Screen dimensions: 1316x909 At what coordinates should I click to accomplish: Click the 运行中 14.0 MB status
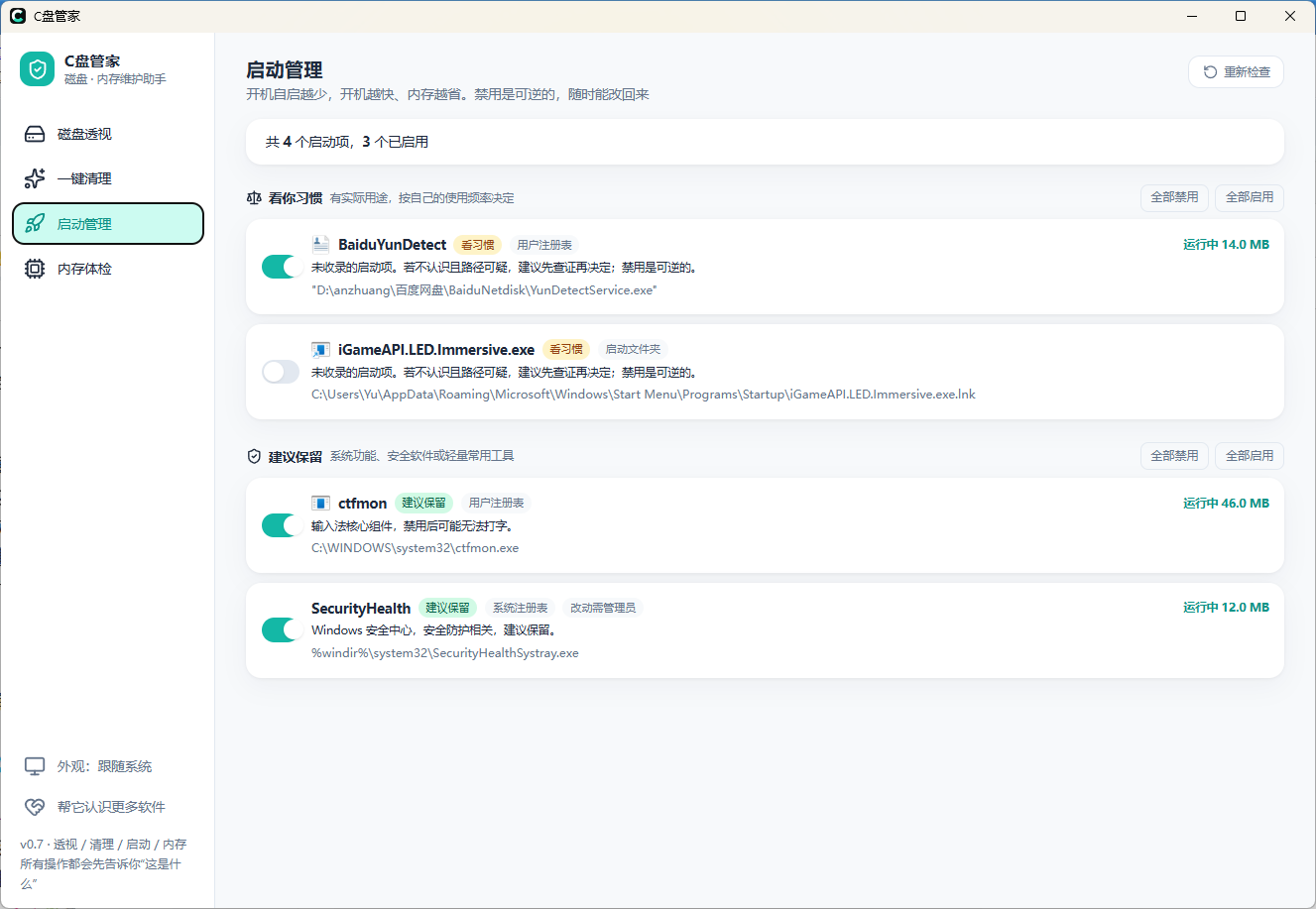pos(1226,244)
